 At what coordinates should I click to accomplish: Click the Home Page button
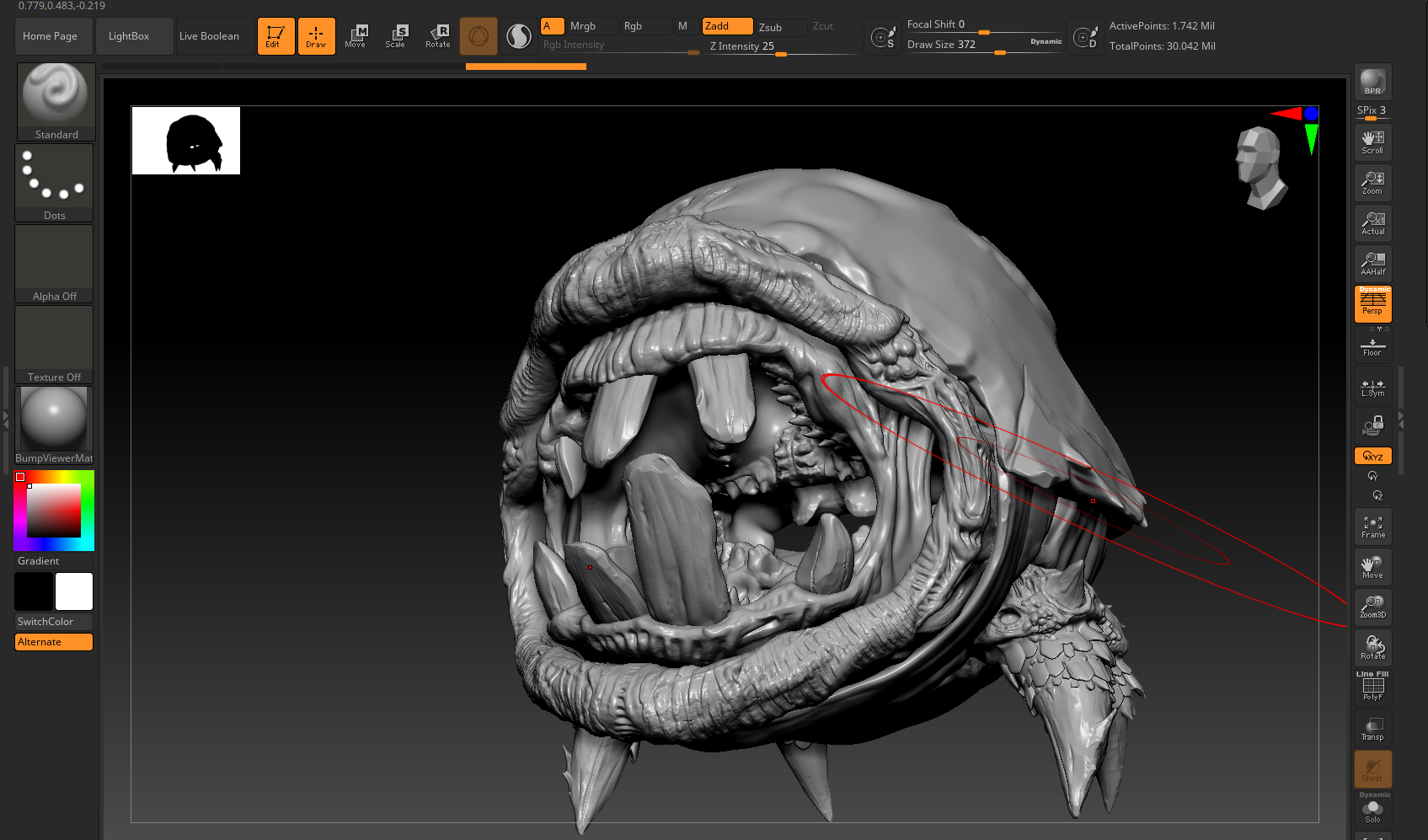point(53,35)
